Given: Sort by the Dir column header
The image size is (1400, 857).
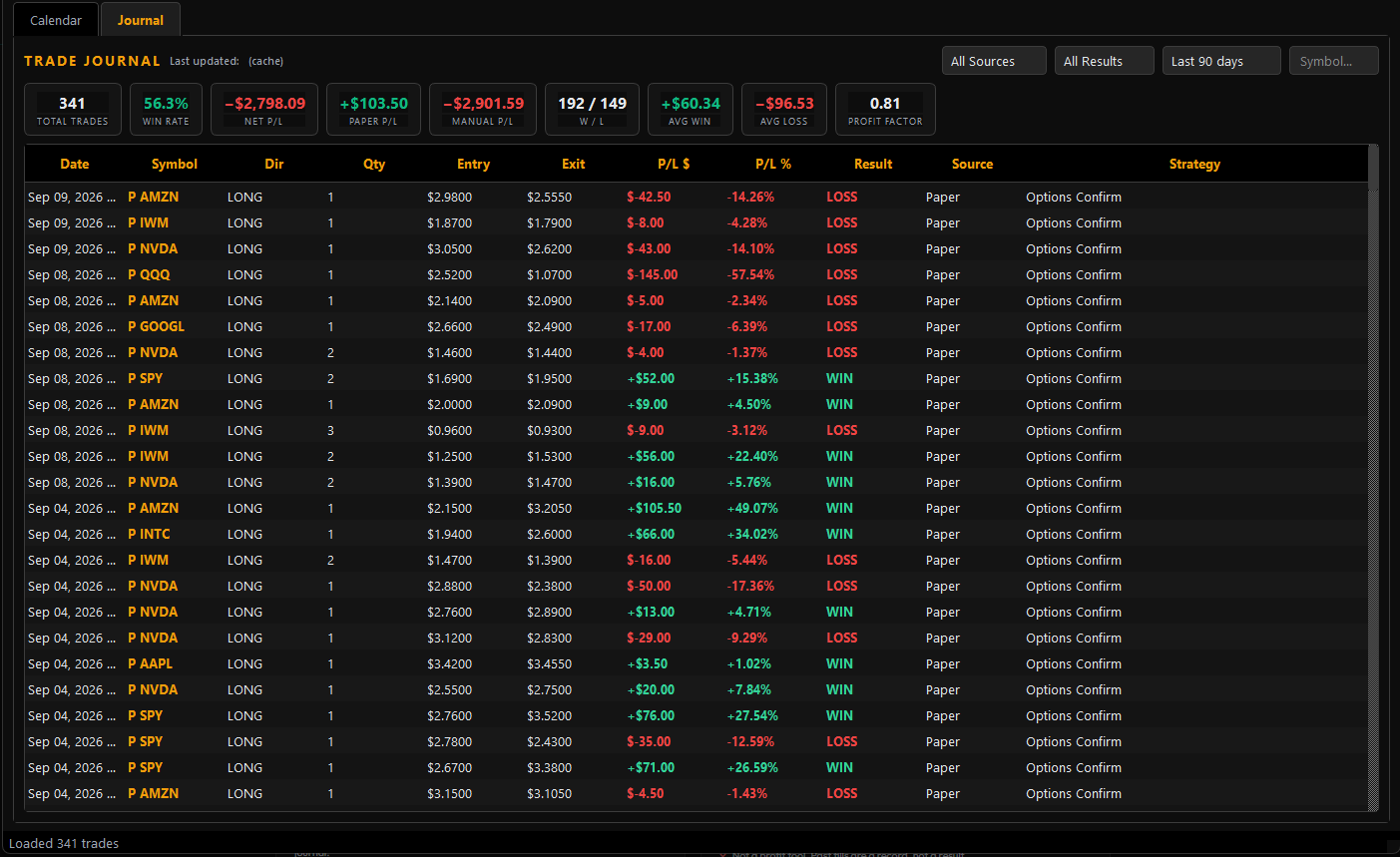Looking at the screenshot, I should [x=274, y=164].
